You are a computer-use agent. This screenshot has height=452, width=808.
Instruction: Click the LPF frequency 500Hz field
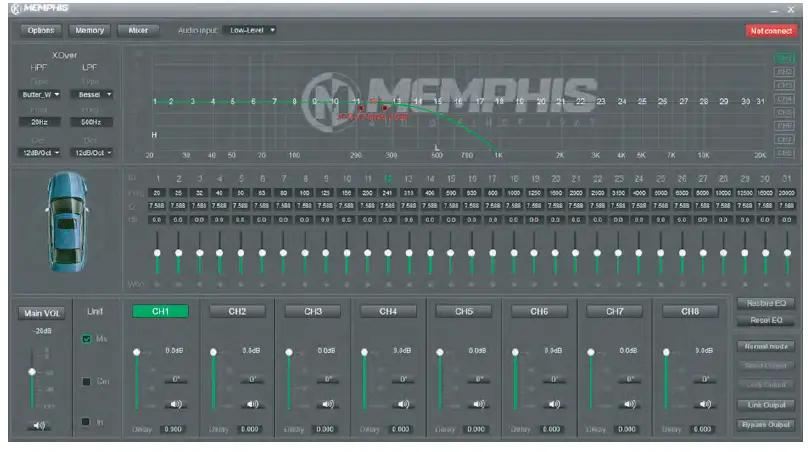click(x=91, y=122)
